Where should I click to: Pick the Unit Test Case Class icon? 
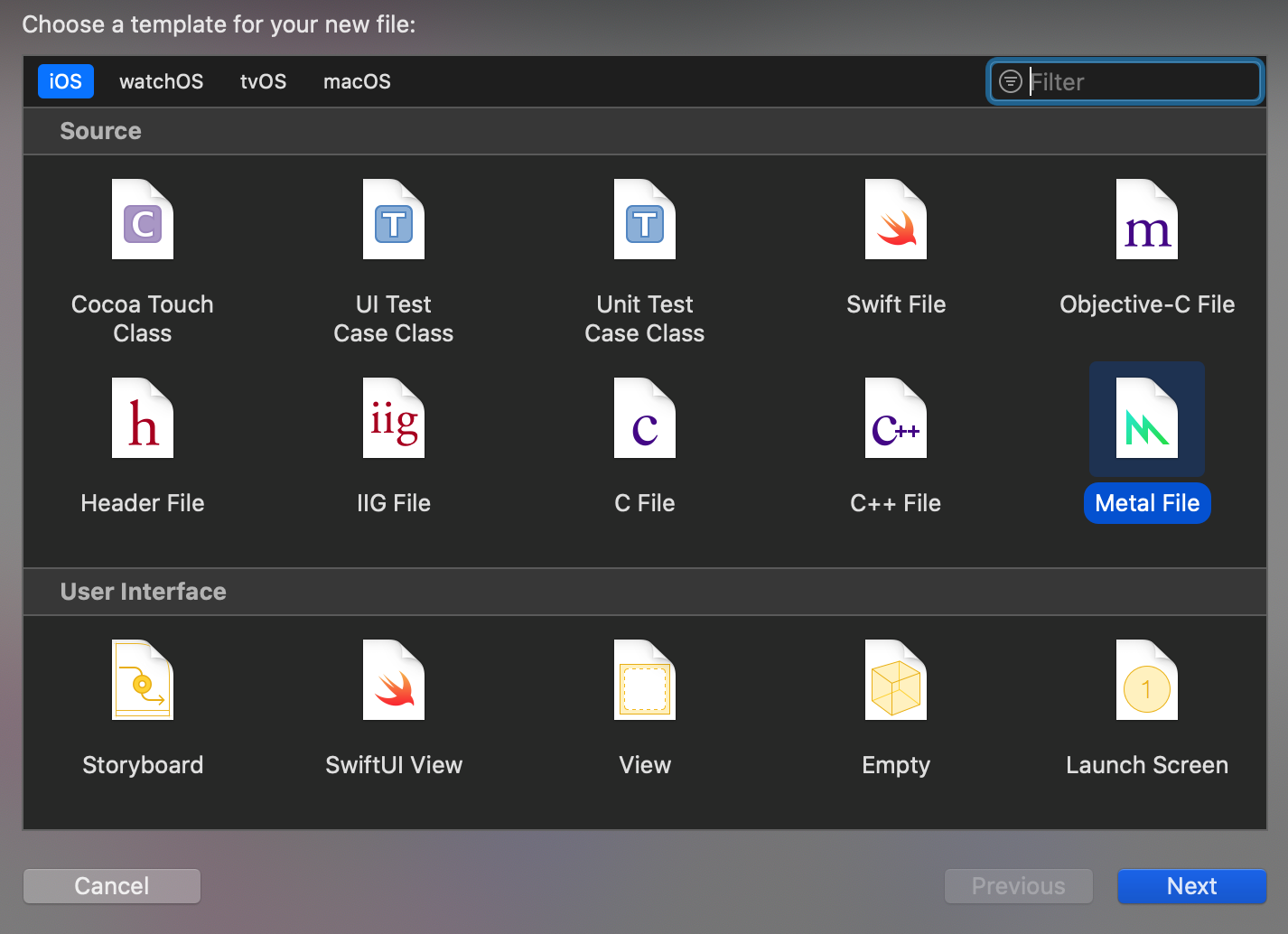point(645,219)
